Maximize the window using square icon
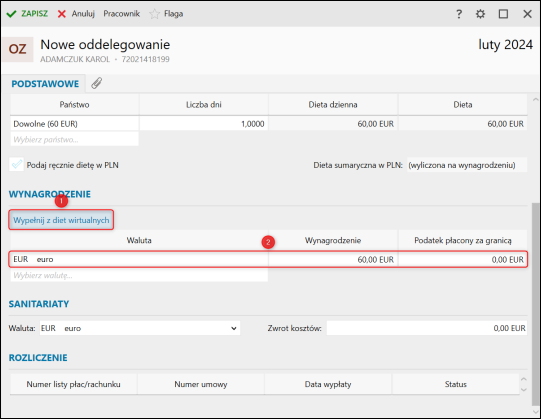 pos(503,14)
